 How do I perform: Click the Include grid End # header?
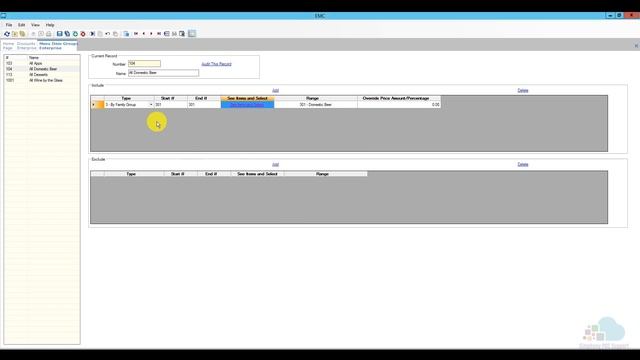click(204, 98)
